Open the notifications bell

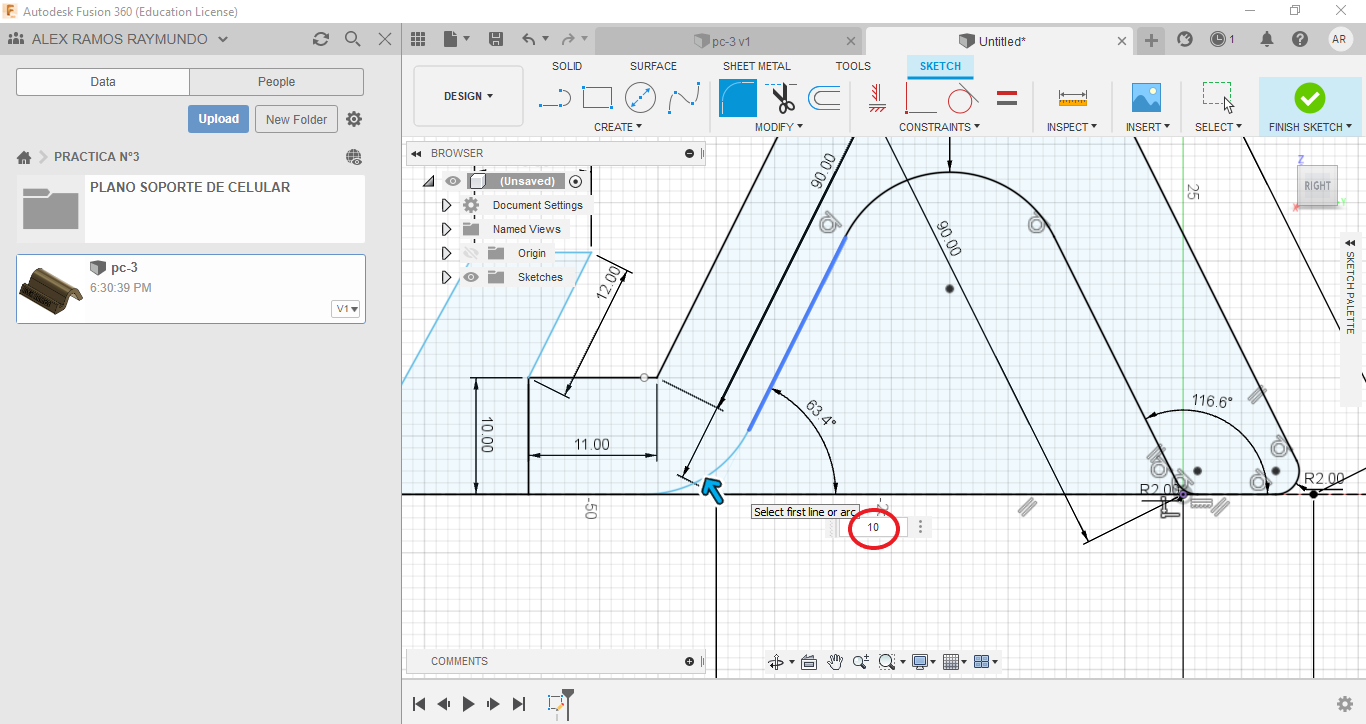pos(1267,39)
